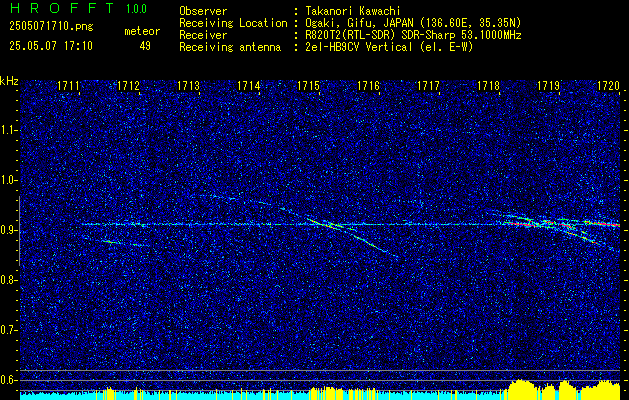This screenshot has width=629, height=400.
Task: Click the 1712 time marker
Action: click(x=128, y=85)
